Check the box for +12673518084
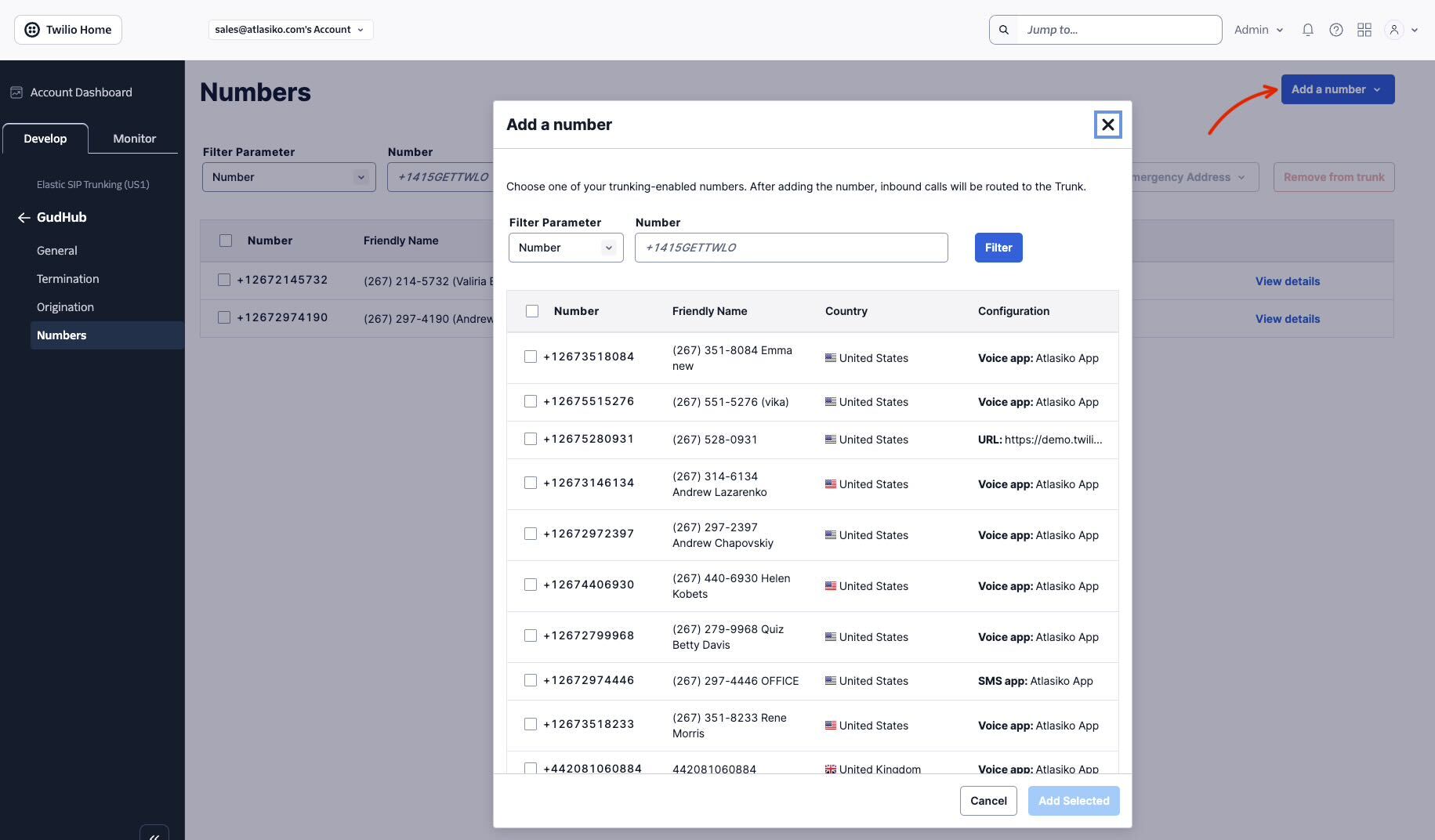This screenshot has height=840, width=1435. 531,357
